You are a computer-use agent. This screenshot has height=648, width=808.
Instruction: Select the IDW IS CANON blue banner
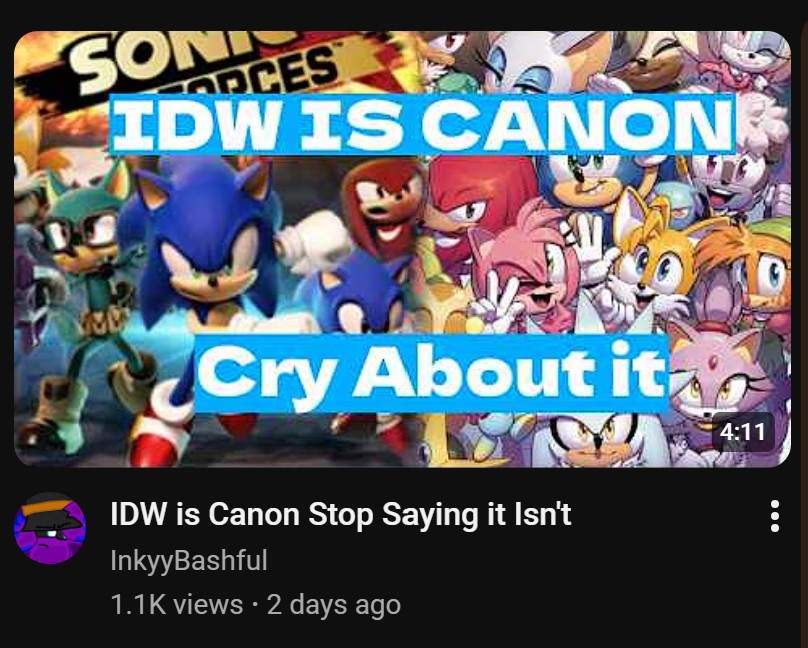click(x=423, y=124)
